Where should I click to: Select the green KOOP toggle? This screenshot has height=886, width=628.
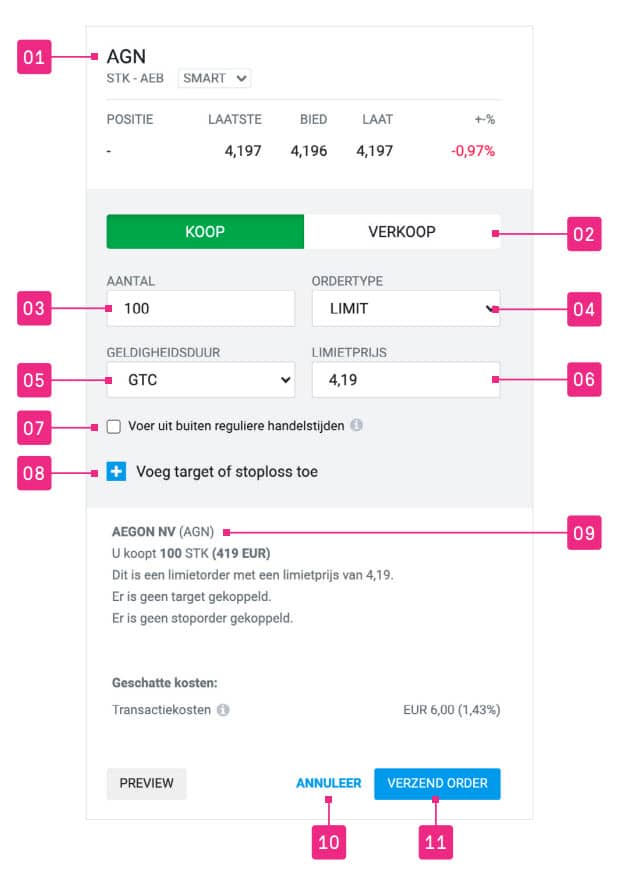click(205, 232)
